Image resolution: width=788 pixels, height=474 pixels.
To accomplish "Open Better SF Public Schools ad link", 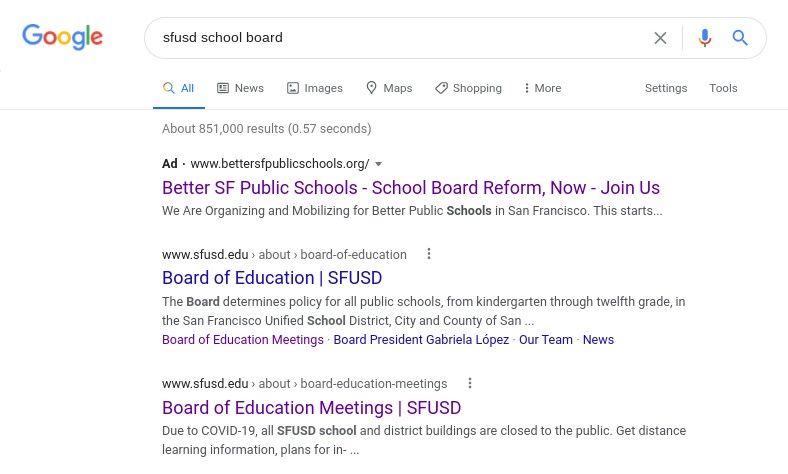I will 410,188.
